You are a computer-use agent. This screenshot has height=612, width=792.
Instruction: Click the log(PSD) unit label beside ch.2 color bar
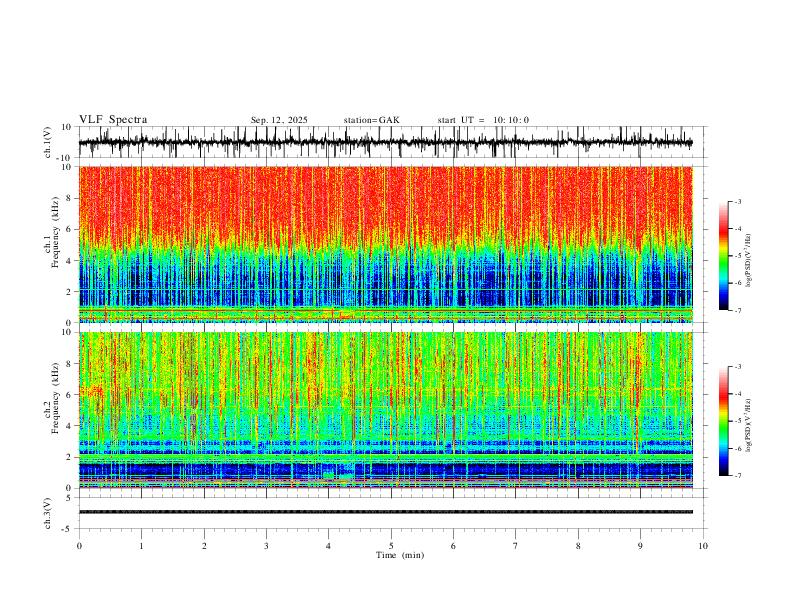tap(748, 425)
